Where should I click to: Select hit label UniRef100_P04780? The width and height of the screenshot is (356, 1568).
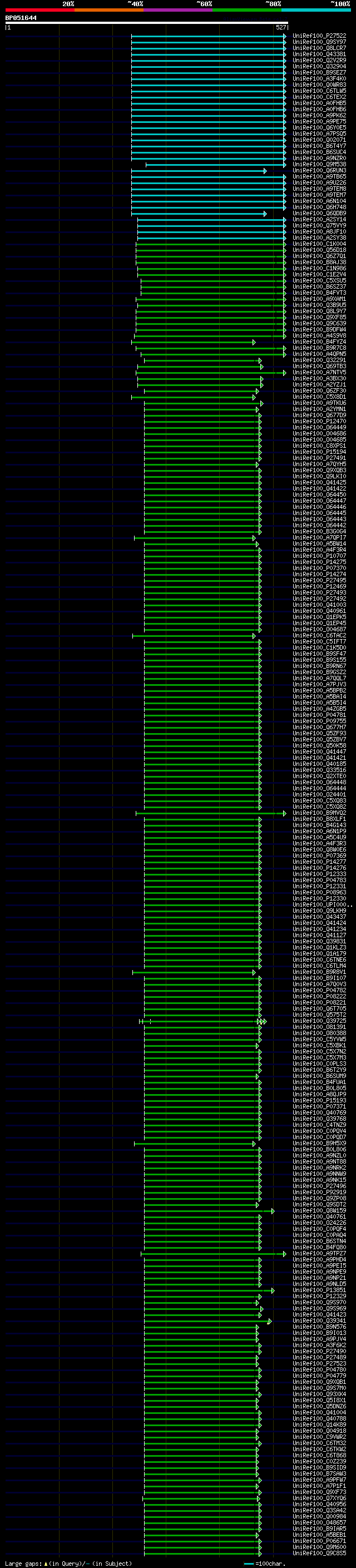[319, 1370]
